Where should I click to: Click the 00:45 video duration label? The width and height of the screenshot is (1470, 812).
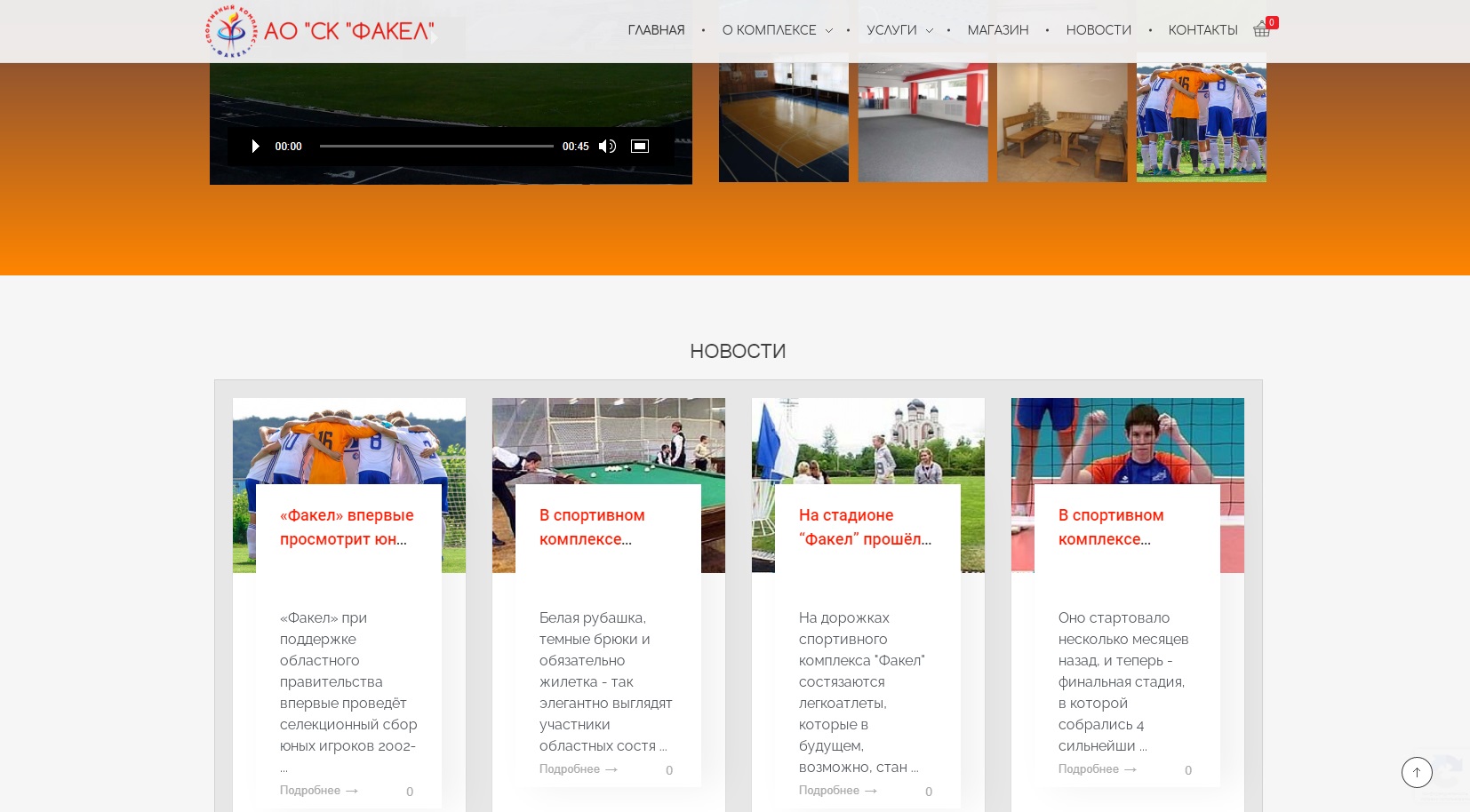point(575,147)
